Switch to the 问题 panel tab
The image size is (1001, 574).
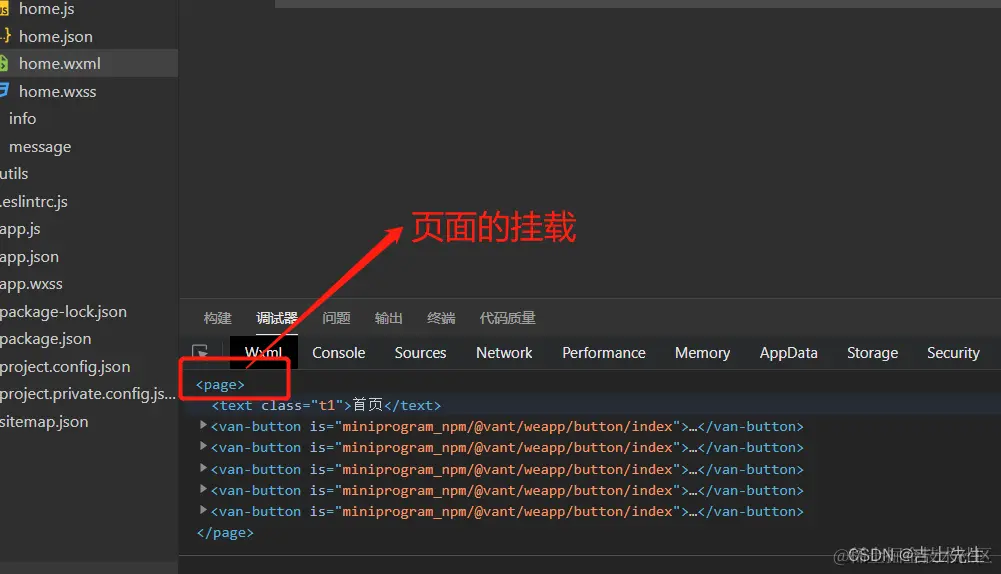coord(336,318)
